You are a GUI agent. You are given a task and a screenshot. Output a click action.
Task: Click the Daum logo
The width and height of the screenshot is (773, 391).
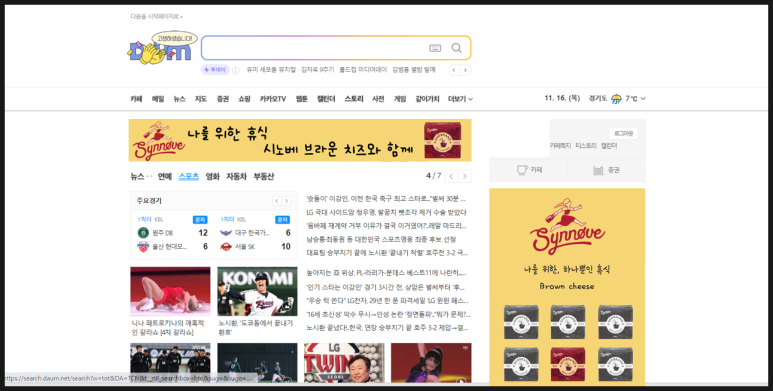click(x=160, y=48)
